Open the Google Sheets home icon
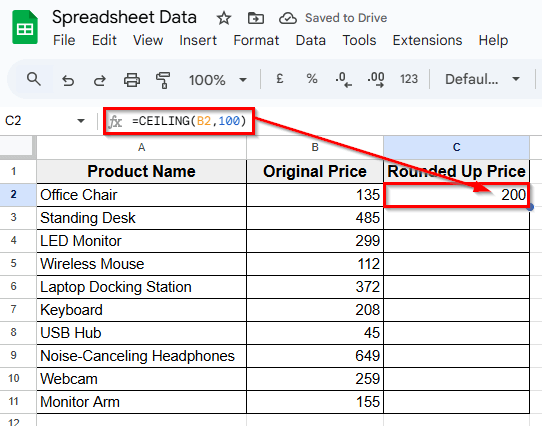The height and width of the screenshot is (426, 542). [x=25, y=27]
